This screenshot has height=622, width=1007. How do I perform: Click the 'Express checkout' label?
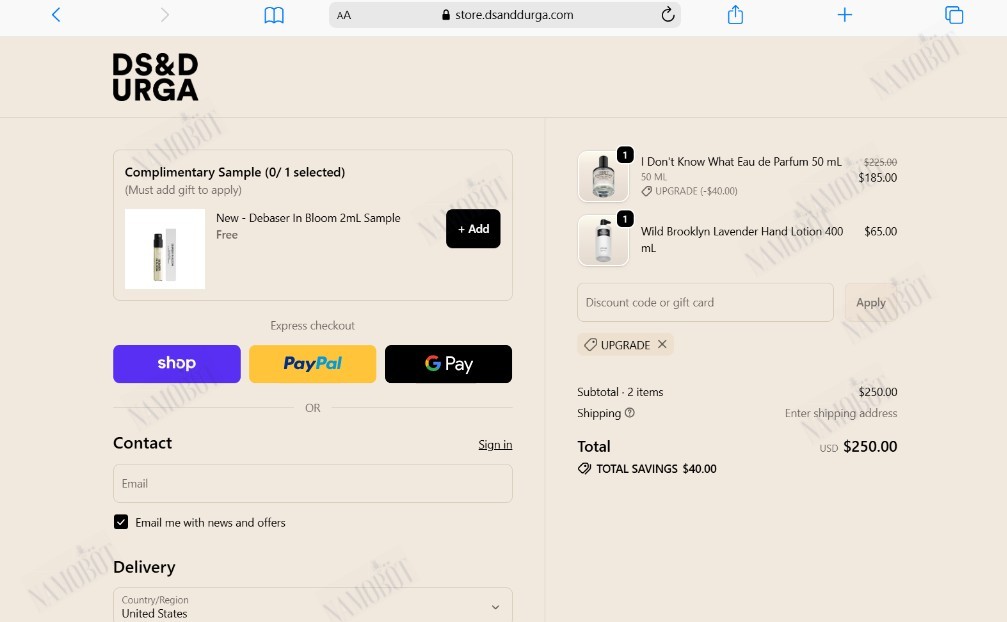(313, 325)
